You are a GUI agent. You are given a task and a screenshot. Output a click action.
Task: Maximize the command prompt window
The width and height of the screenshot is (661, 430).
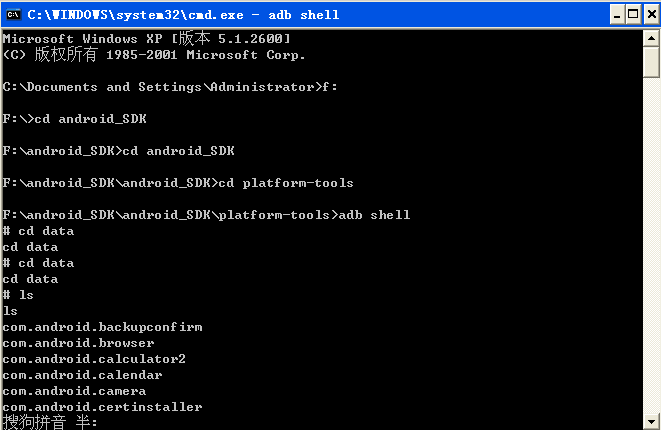633,15
